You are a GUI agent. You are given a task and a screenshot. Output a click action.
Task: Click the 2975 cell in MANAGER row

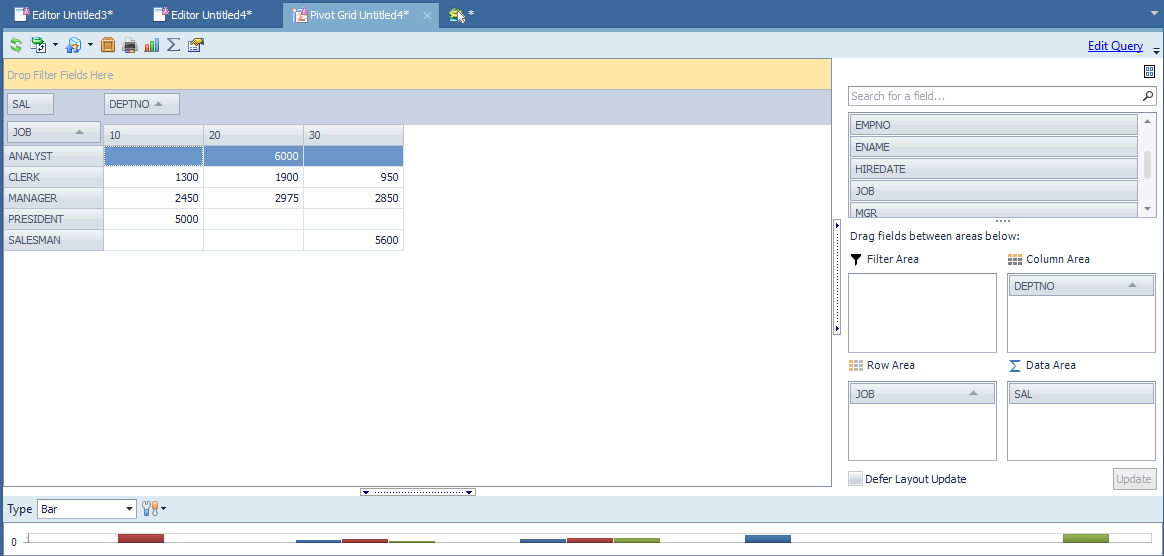click(x=254, y=198)
